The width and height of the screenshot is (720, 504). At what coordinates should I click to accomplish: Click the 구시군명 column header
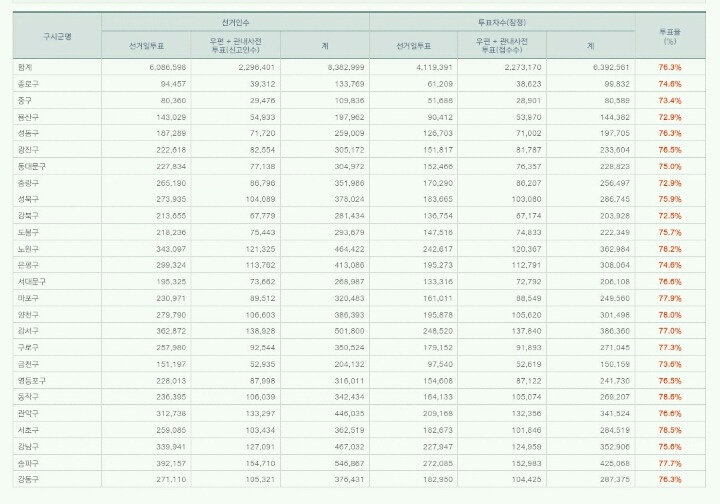57,36
